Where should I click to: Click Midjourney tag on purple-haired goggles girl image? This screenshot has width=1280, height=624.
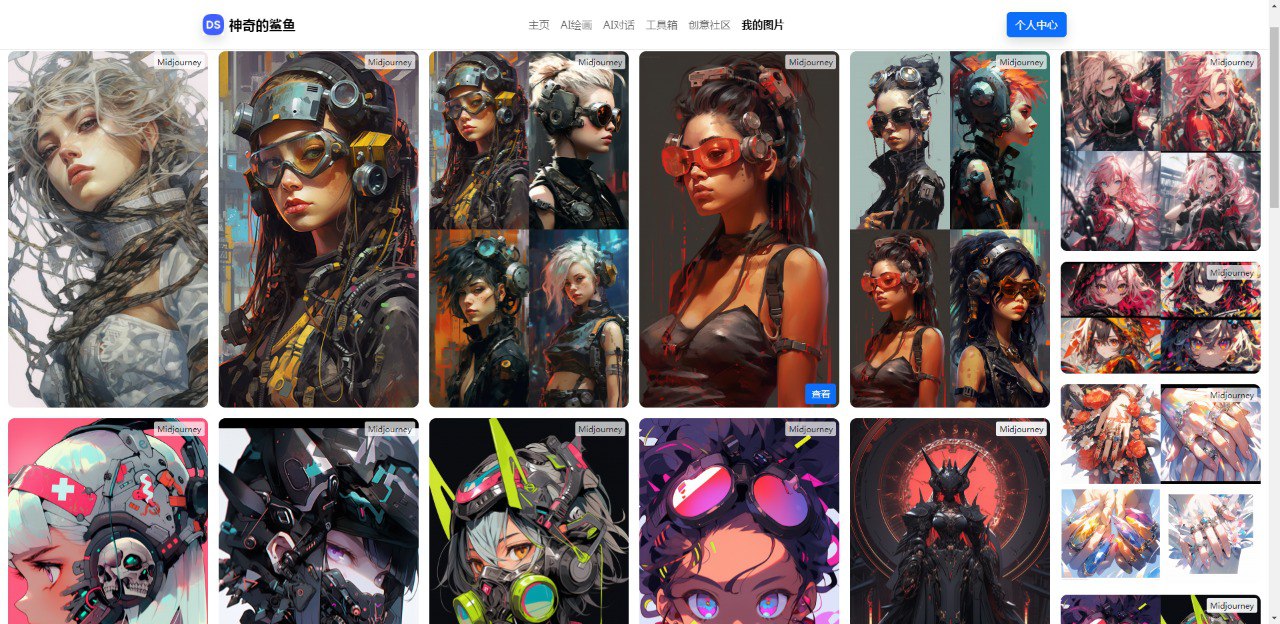point(810,429)
